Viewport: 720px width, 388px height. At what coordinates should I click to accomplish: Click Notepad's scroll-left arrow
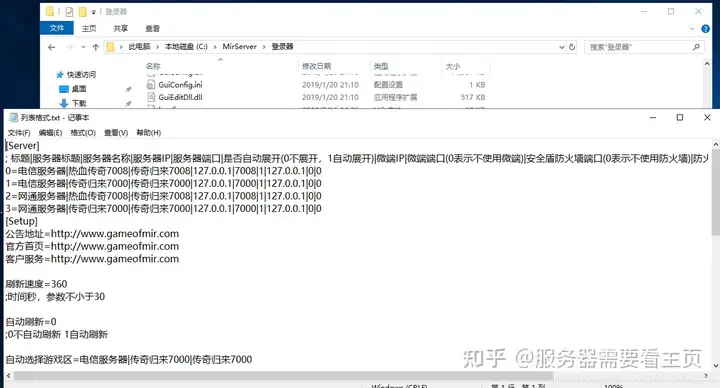[x=8, y=376]
